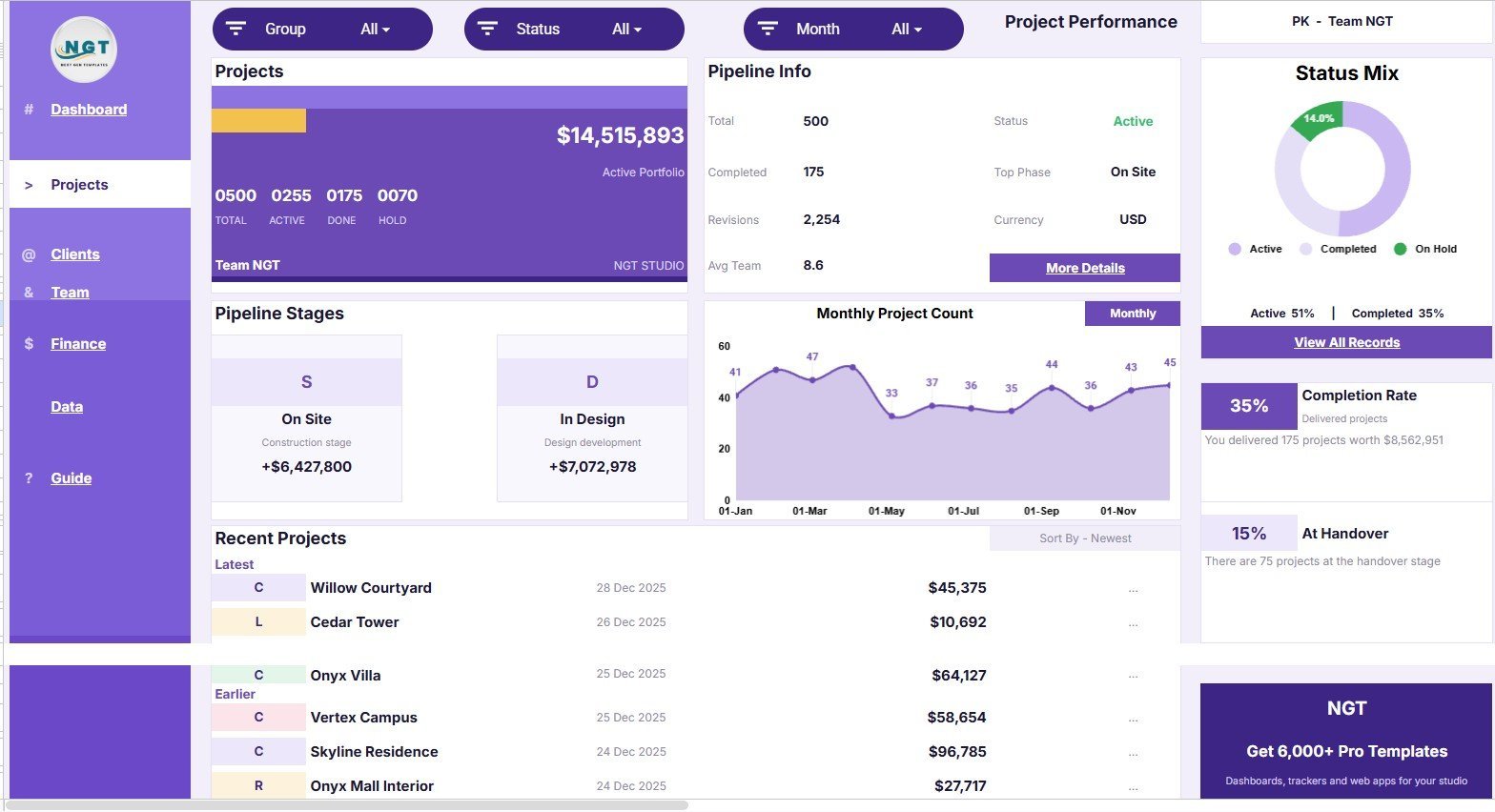Open the ellipsis menu for Skyline Residence
Image resolution: width=1495 pixels, height=812 pixels.
pyautogui.click(x=1133, y=754)
